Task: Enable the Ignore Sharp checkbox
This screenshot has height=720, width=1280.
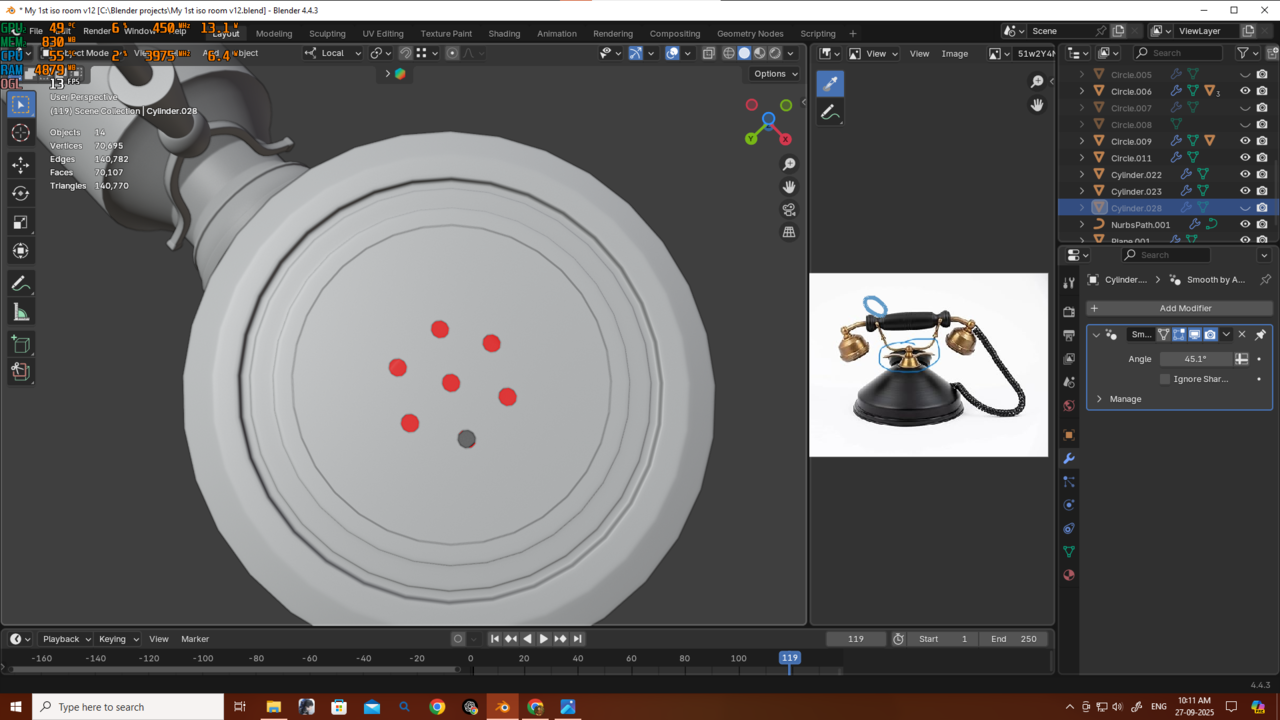Action: pos(1165,379)
